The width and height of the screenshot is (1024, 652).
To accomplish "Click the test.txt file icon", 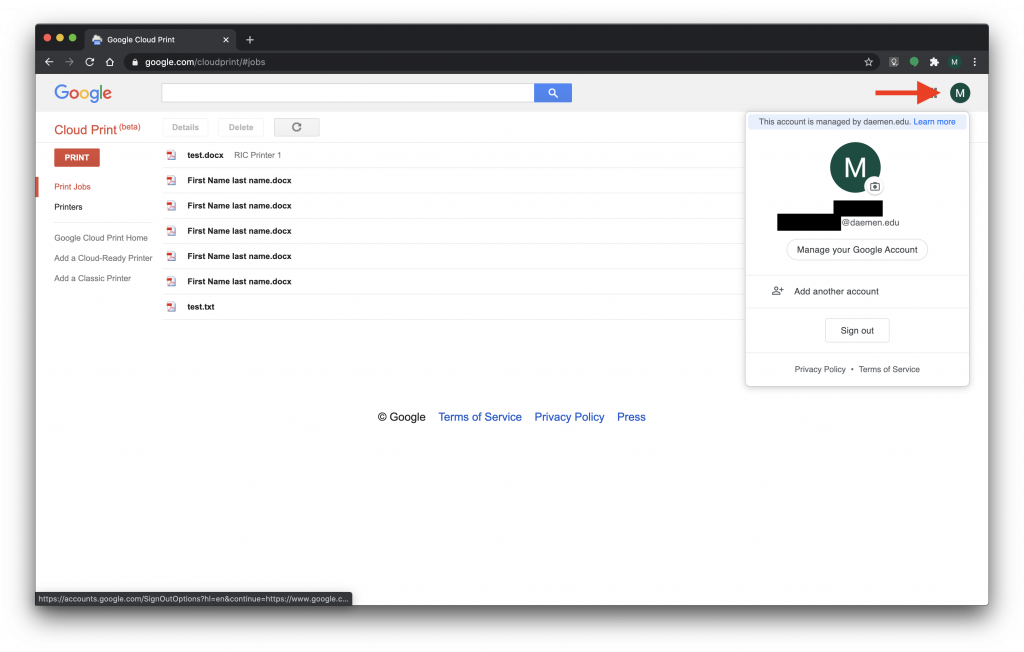I will click(x=171, y=306).
